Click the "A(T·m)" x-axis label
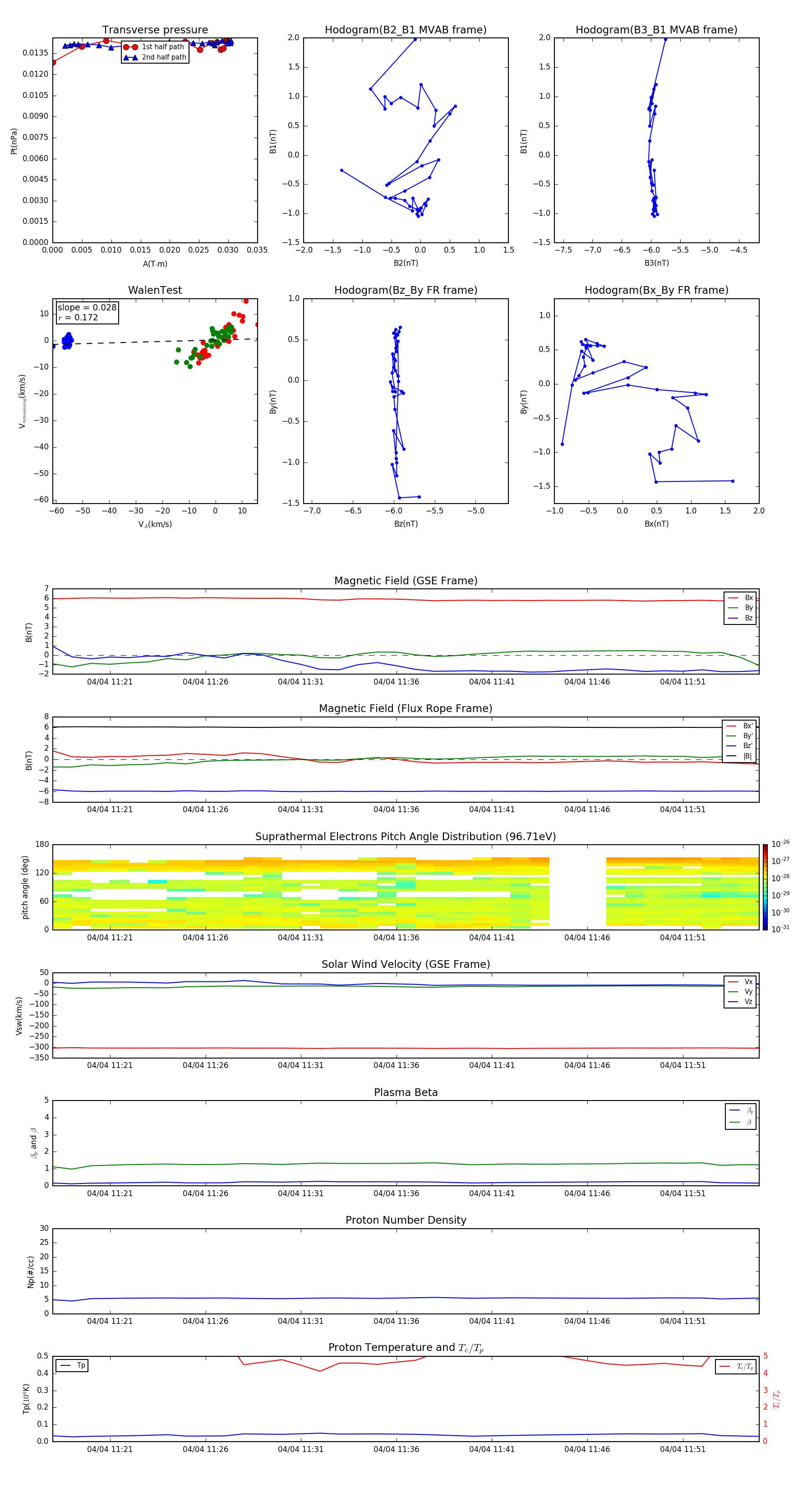812x1489 pixels. 155,264
